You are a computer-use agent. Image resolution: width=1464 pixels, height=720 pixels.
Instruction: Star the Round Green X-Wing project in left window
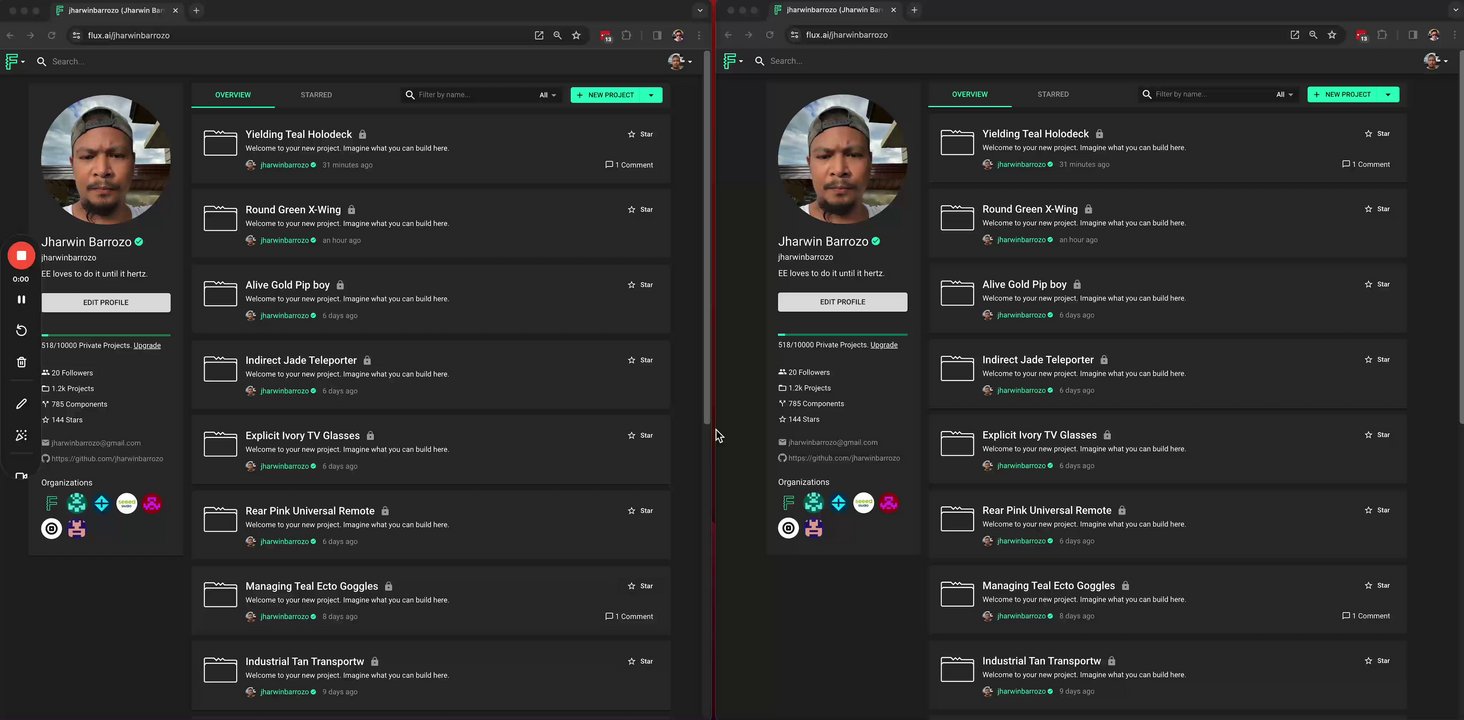(x=640, y=210)
